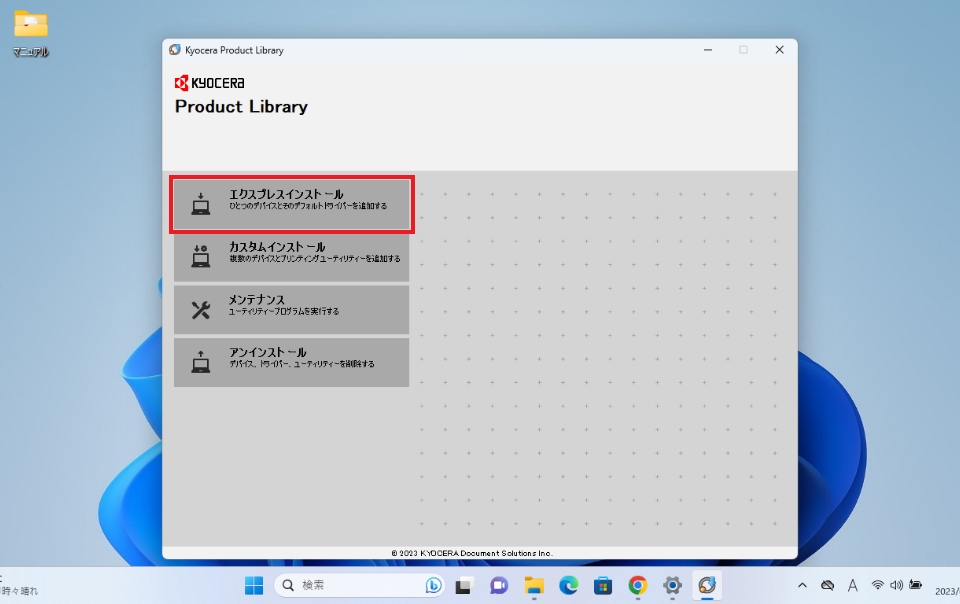
Task: Open Settings gear in taskbar
Action: (x=673, y=585)
